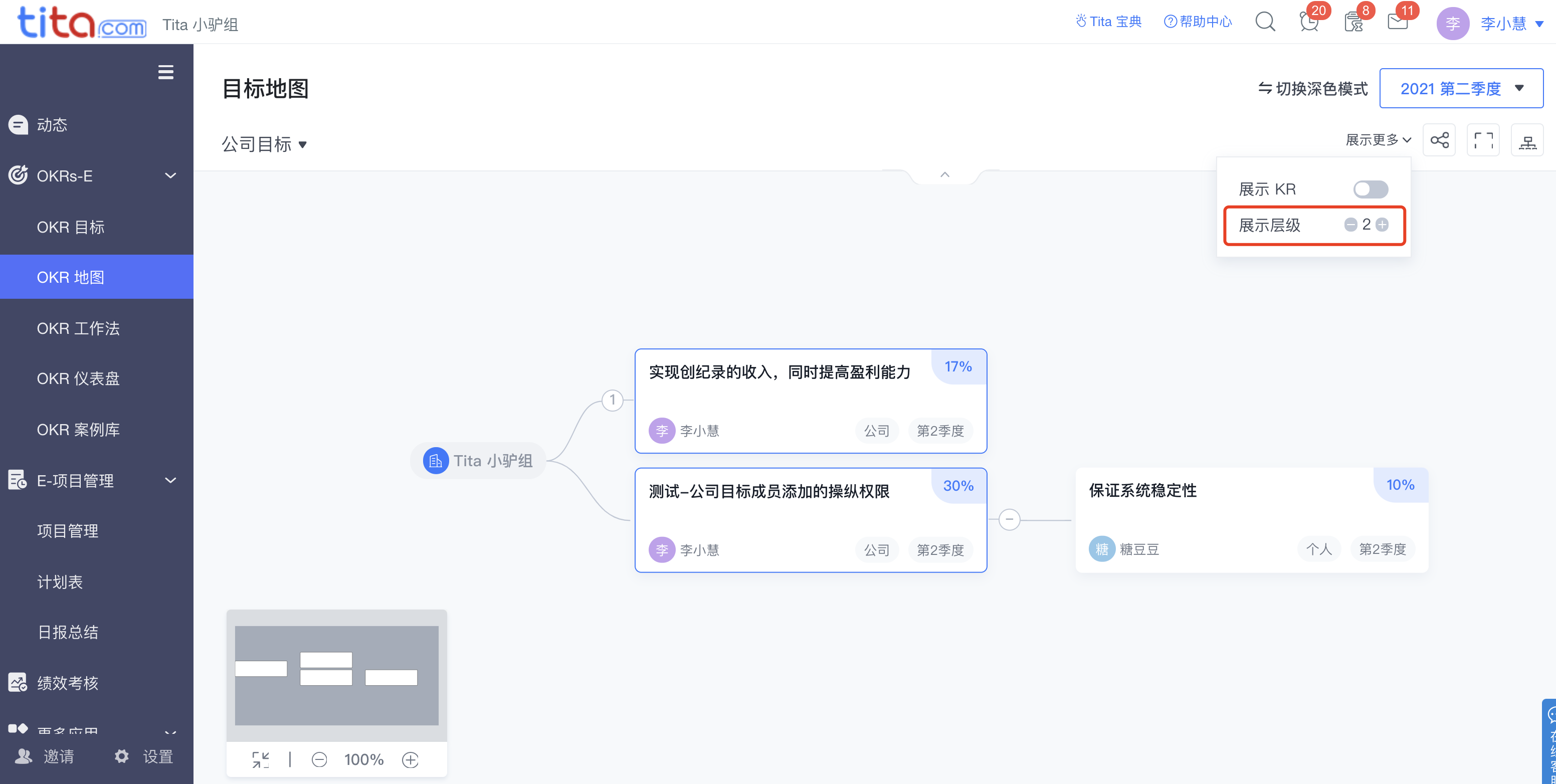Screen dimensions: 1556x784
Task: Click the 绩效考核 chart icon
Action: pos(18,683)
